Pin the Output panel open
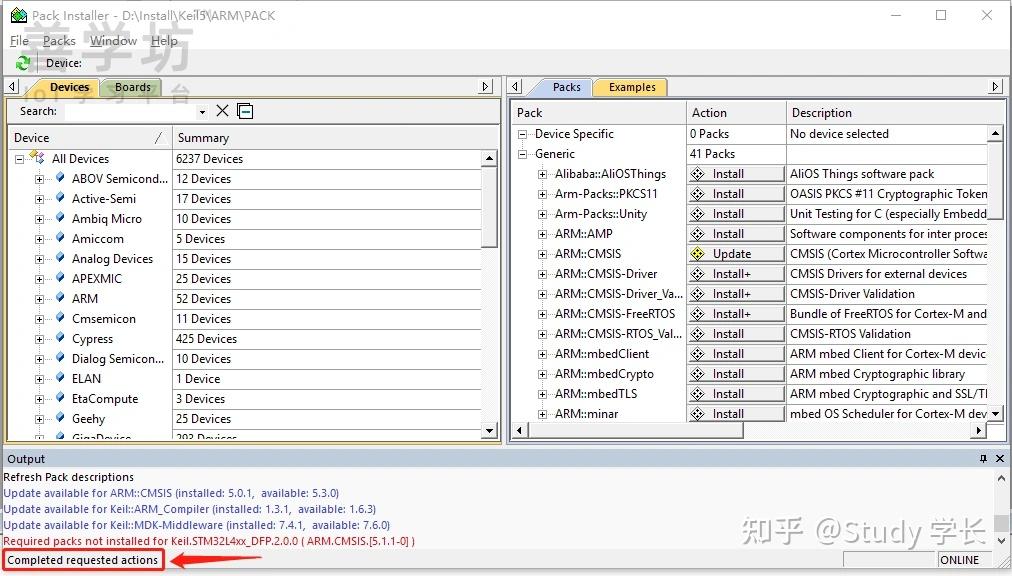Viewport: 1012px width, 576px height. click(x=982, y=458)
